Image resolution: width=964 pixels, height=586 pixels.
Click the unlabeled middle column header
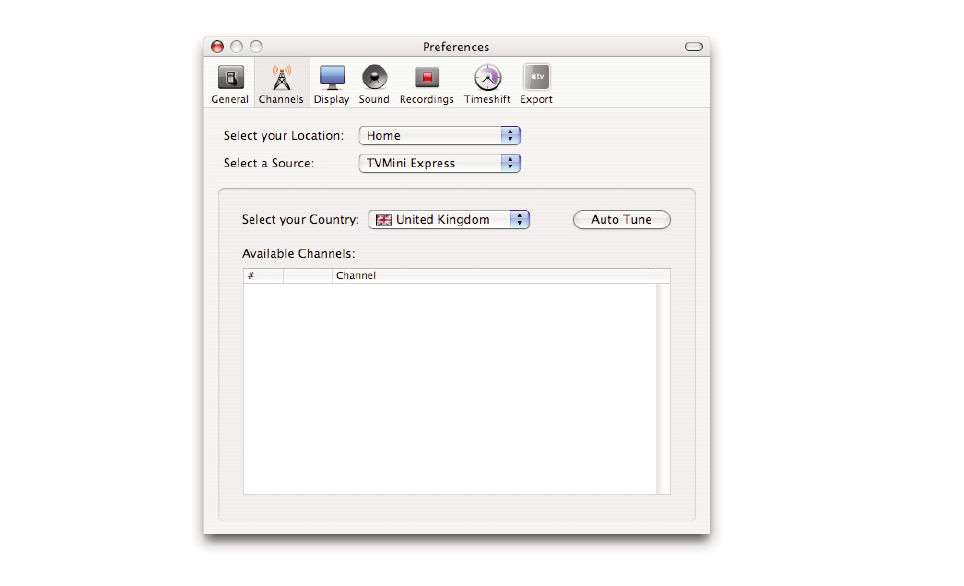click(308, 275)
